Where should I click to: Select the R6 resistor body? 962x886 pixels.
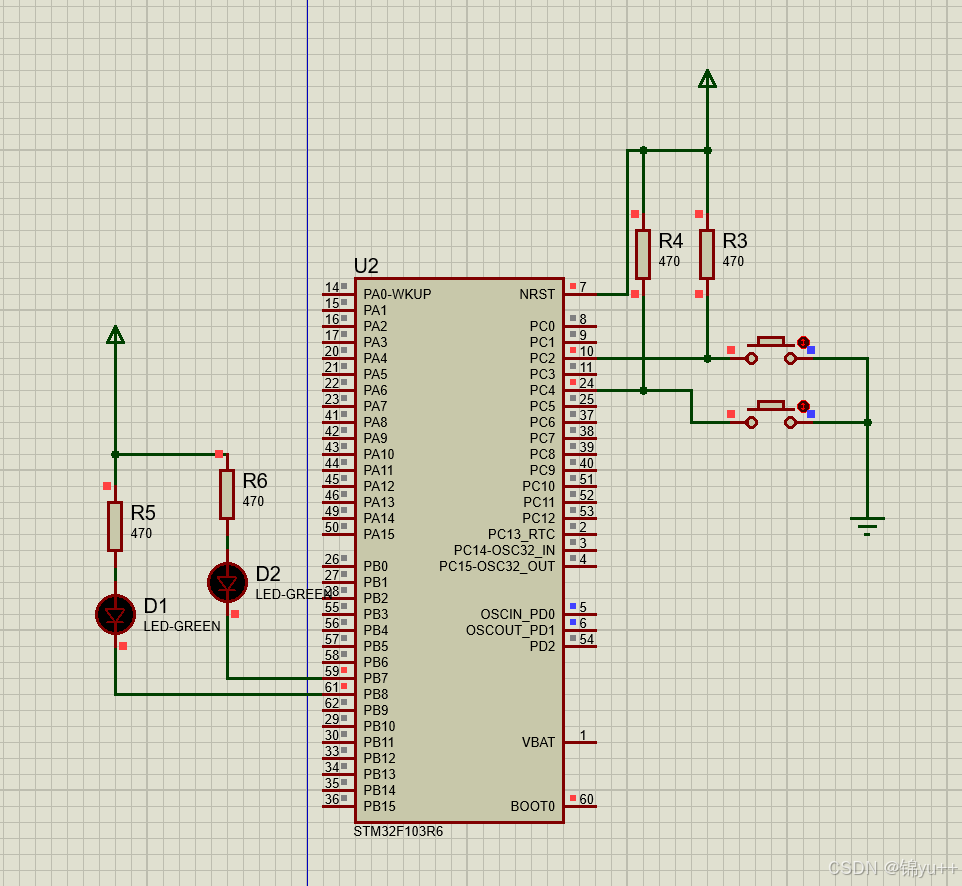coord(227,495)
